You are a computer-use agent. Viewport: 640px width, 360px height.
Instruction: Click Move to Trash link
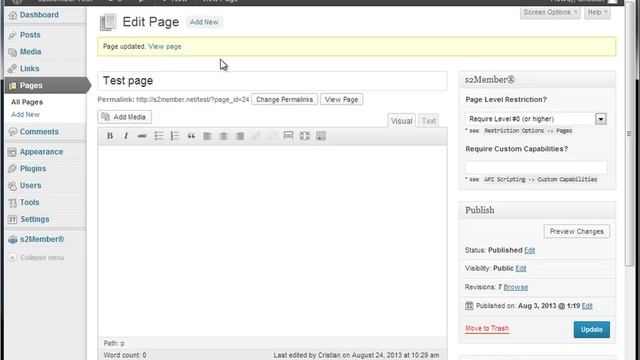point(487,329)
